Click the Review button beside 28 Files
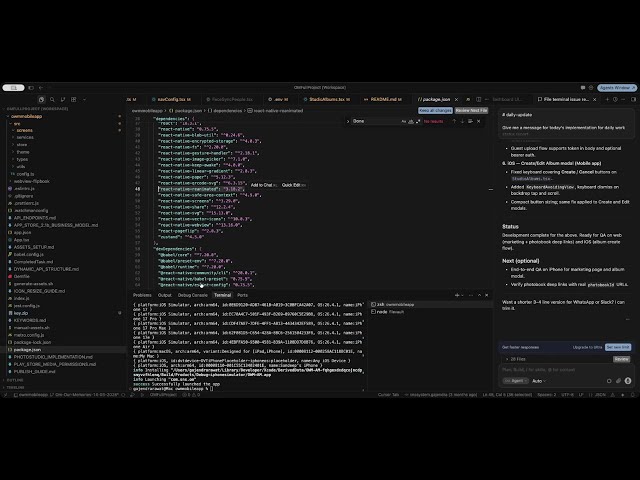640x480 pixels. (621, 359)
